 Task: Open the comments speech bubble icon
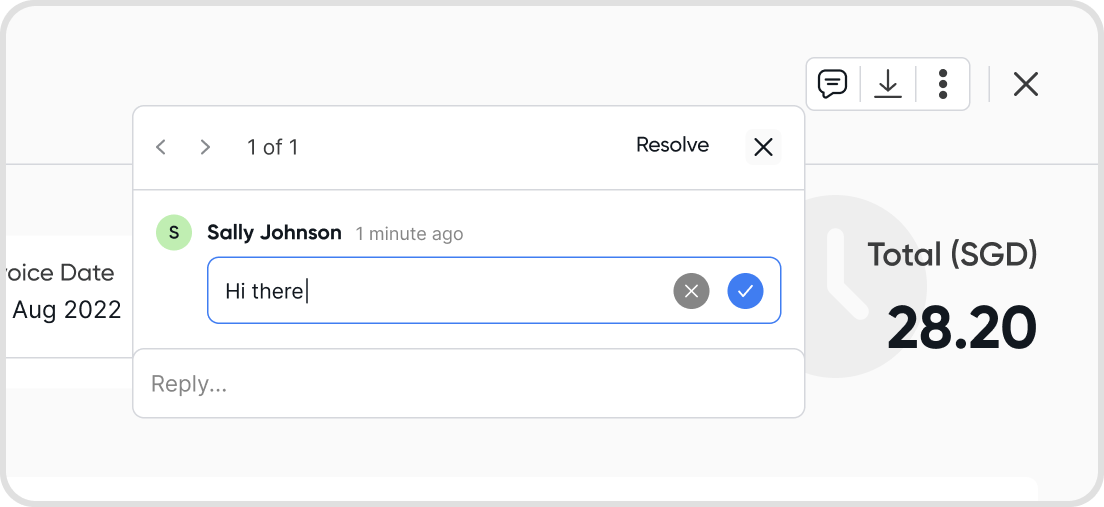click(832, 84)
